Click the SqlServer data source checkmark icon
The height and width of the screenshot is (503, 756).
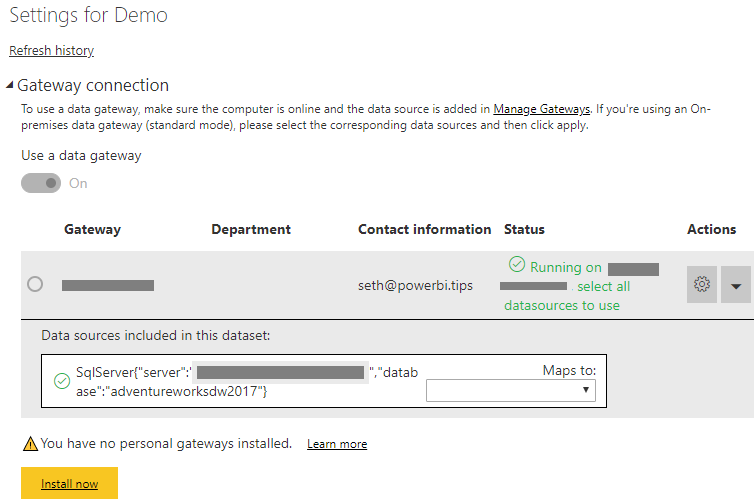point(62,381)
